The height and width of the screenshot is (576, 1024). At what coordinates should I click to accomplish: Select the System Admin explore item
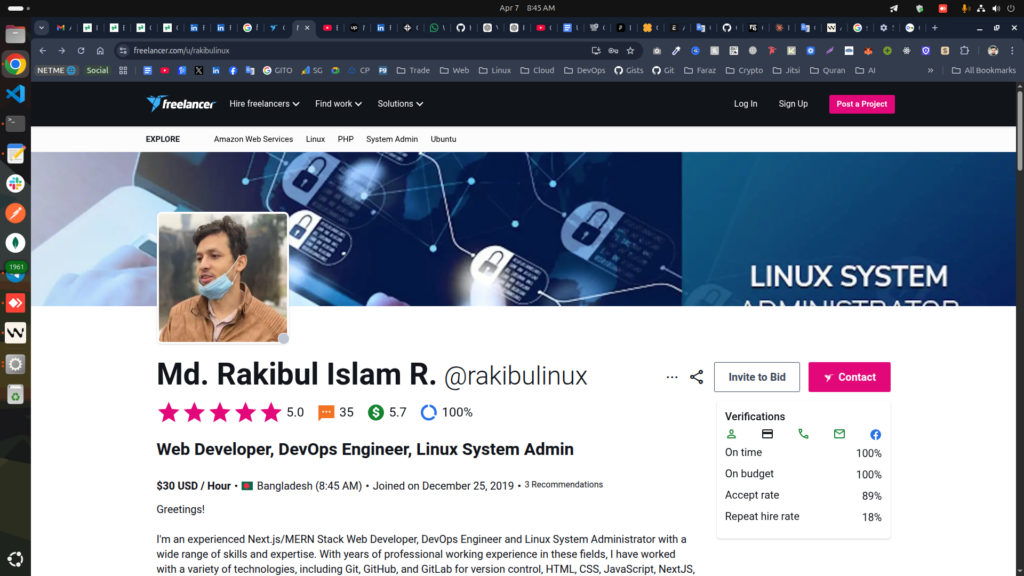tap(392, 139)
